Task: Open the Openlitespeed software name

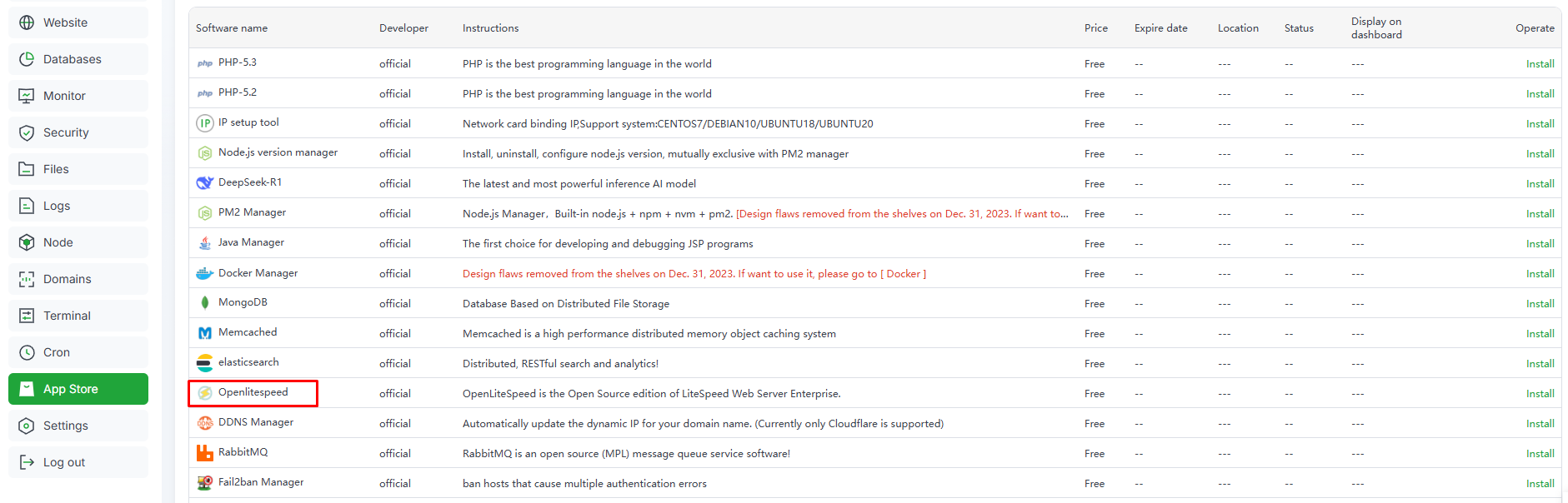Action: pyautogui.click(x=253, y=392)
